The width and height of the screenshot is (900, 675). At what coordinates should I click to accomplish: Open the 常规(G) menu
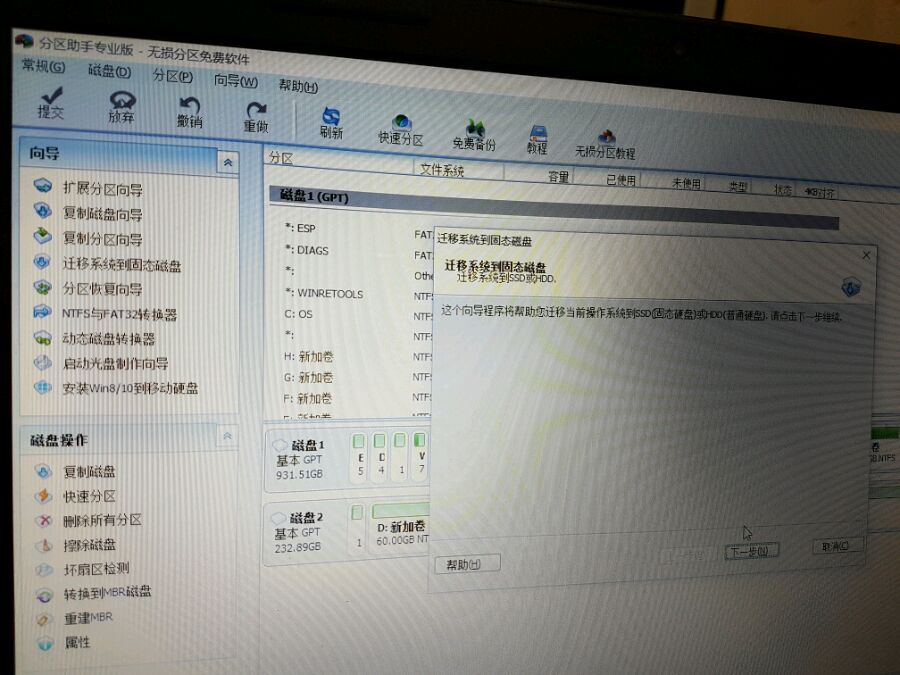(x=44, y=66)
